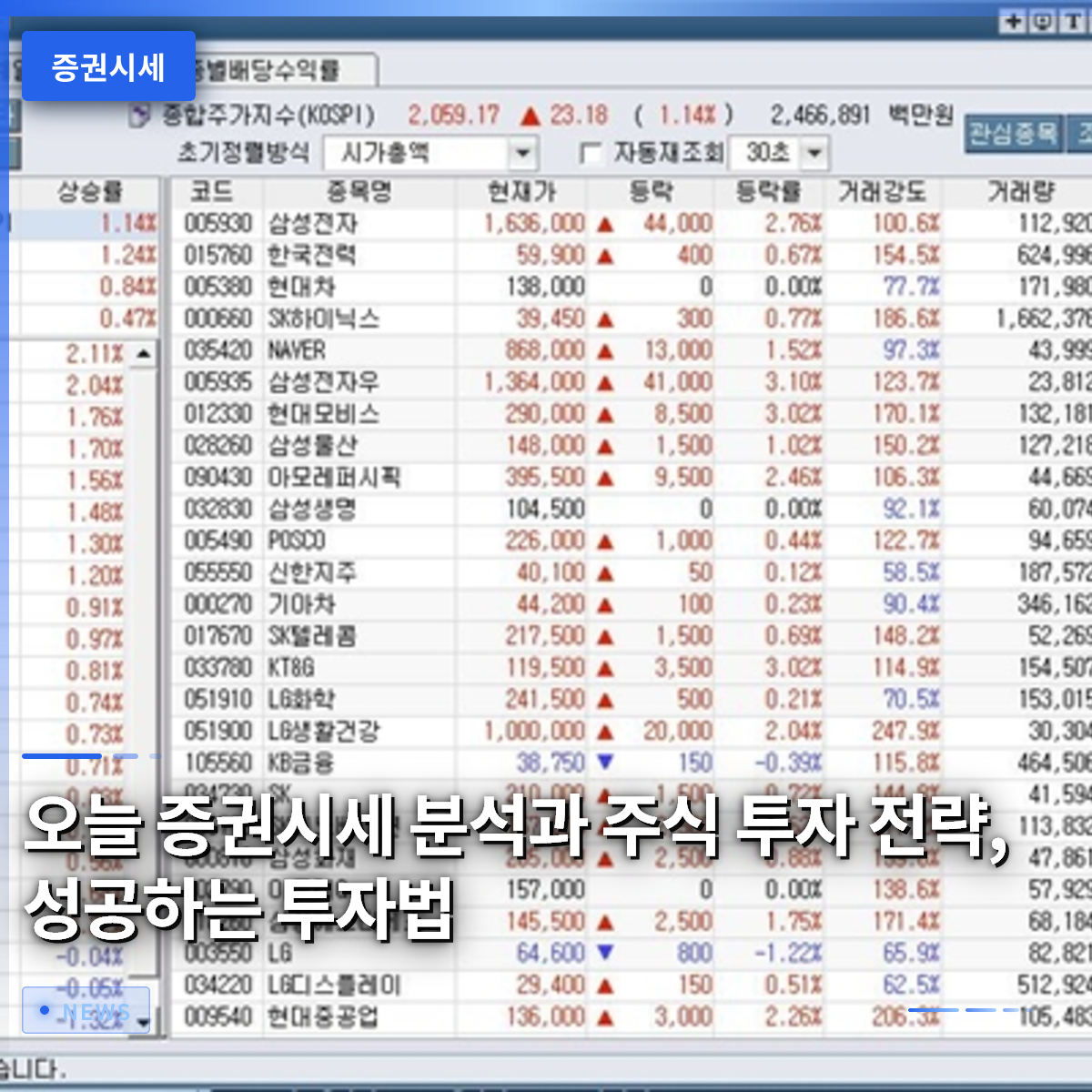Select 삼성전자우 in the list
The height and width of the screenshot is (1092, 1092).
[323, 382]
